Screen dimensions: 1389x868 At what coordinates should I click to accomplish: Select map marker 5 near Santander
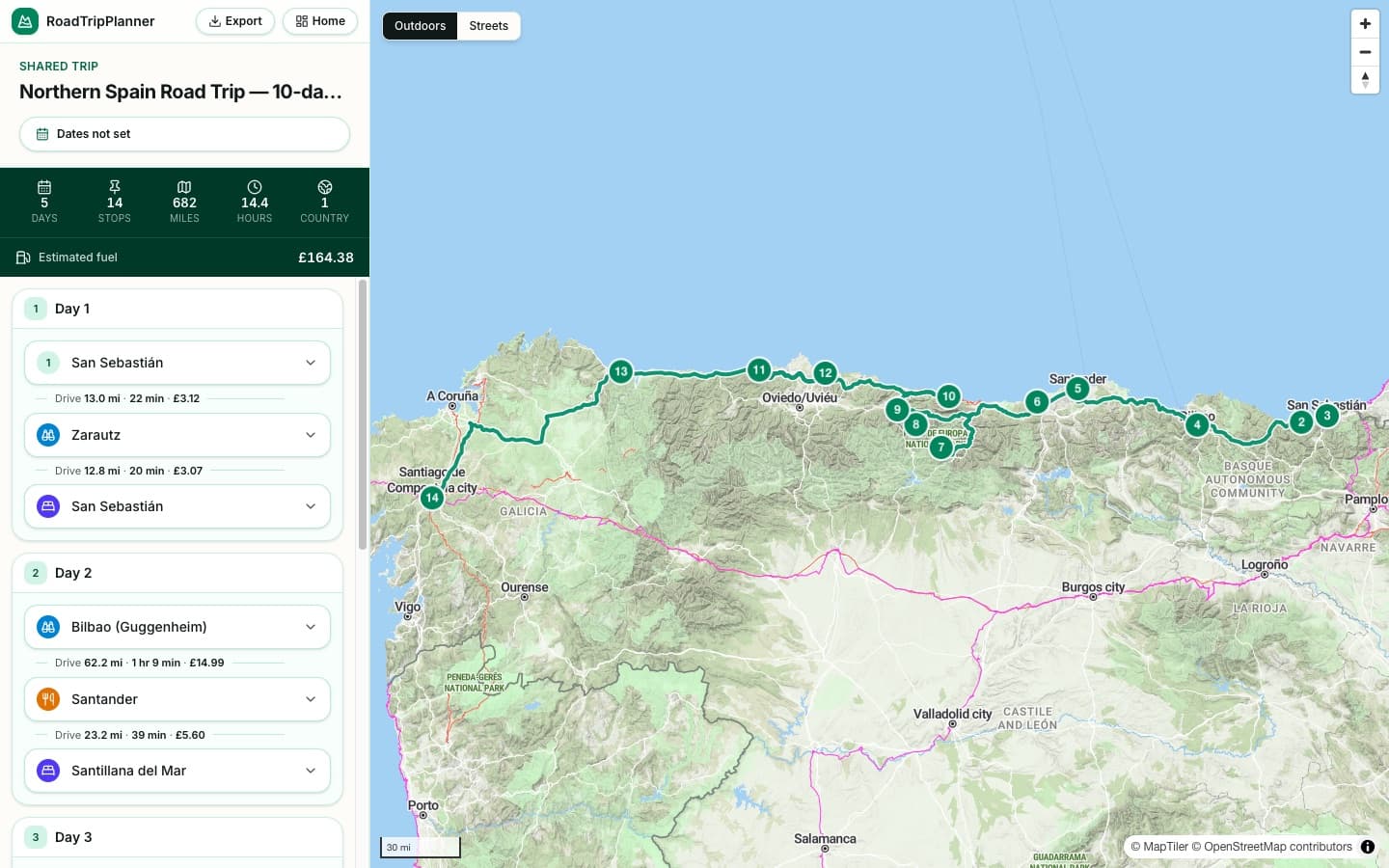[x=1077, y=389]
